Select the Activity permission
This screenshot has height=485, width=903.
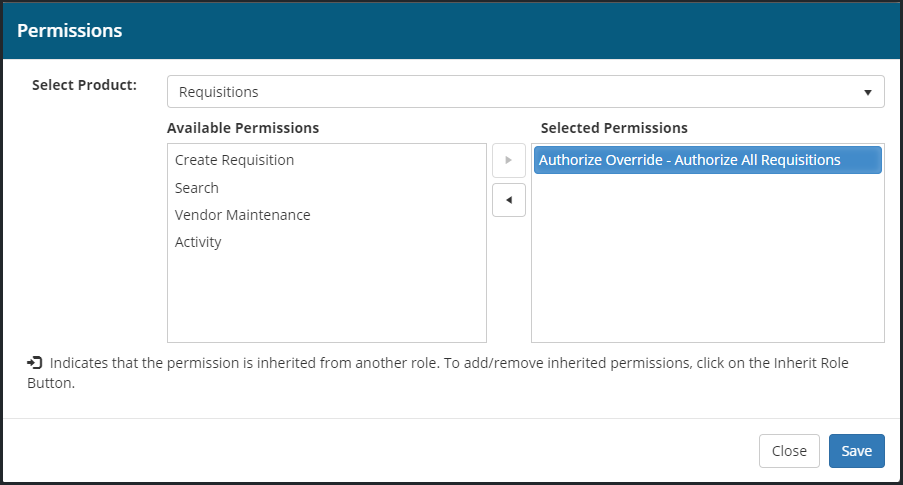[198, 242]
